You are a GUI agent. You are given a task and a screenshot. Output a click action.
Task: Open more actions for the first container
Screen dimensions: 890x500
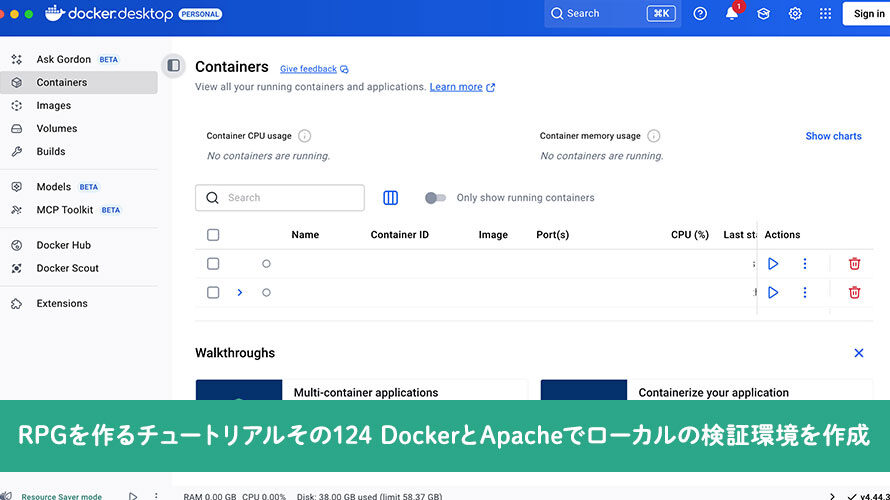click(805, 264)
